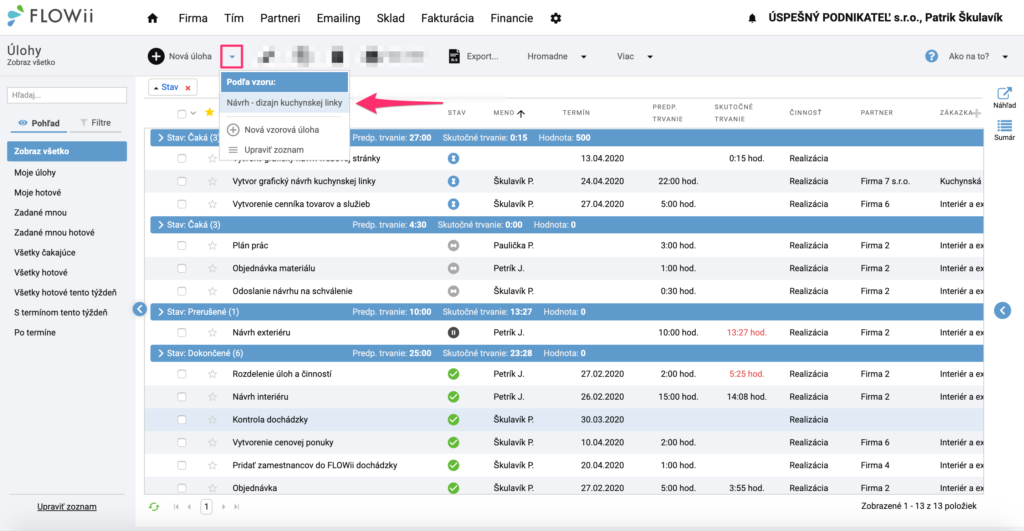Image resolution: width=1024 pixels, height=531 pixels.
Task: Refresh the task list
Action: [x=154, y=507]
